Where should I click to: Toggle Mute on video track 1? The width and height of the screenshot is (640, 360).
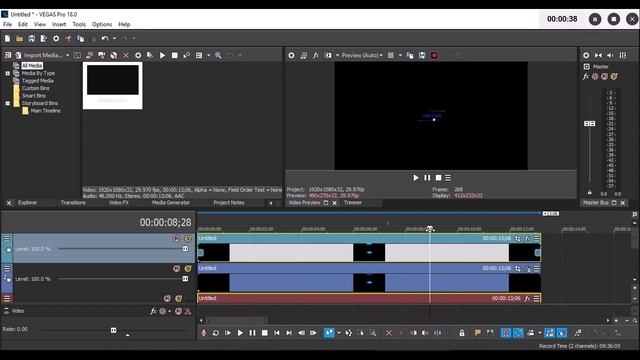tap(176, 239)
